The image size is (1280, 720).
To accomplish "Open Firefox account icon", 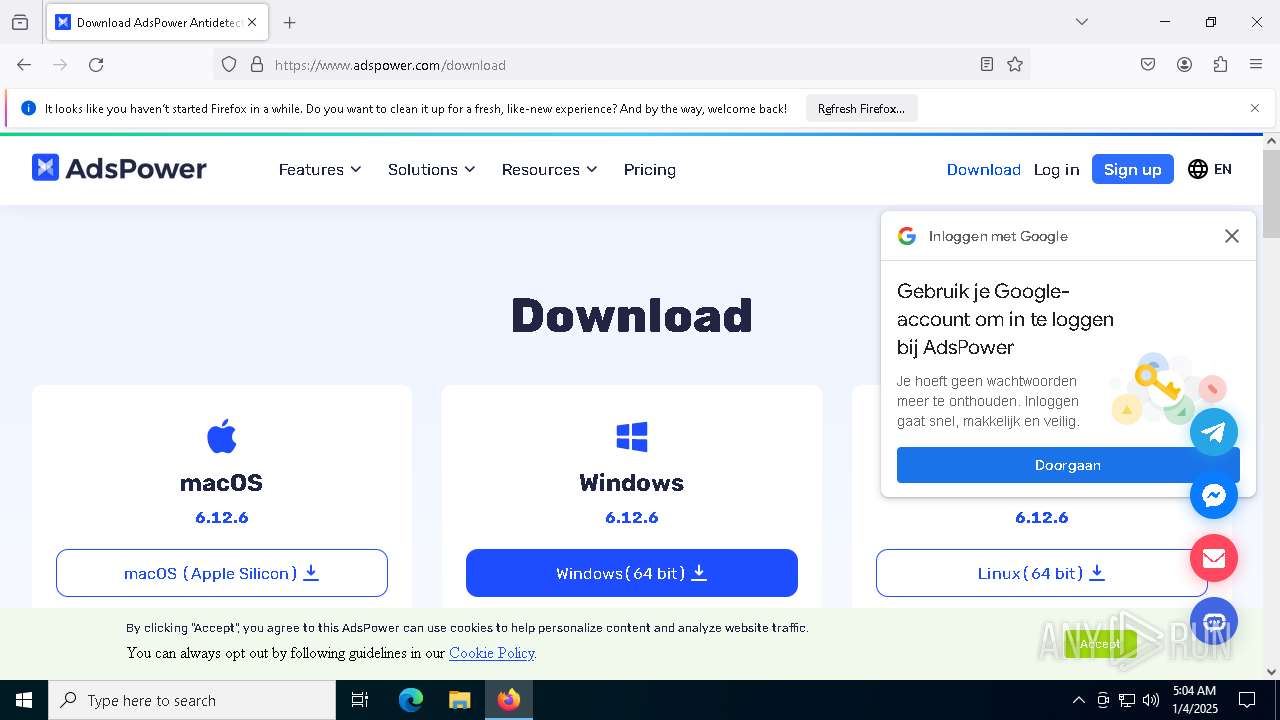I will pos(1184,64).
